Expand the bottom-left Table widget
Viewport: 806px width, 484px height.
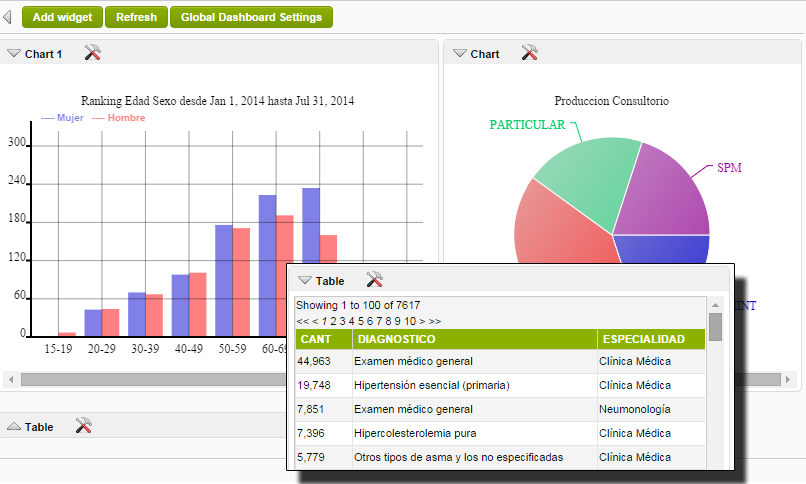pyautogui.click(x=14, y=427)
